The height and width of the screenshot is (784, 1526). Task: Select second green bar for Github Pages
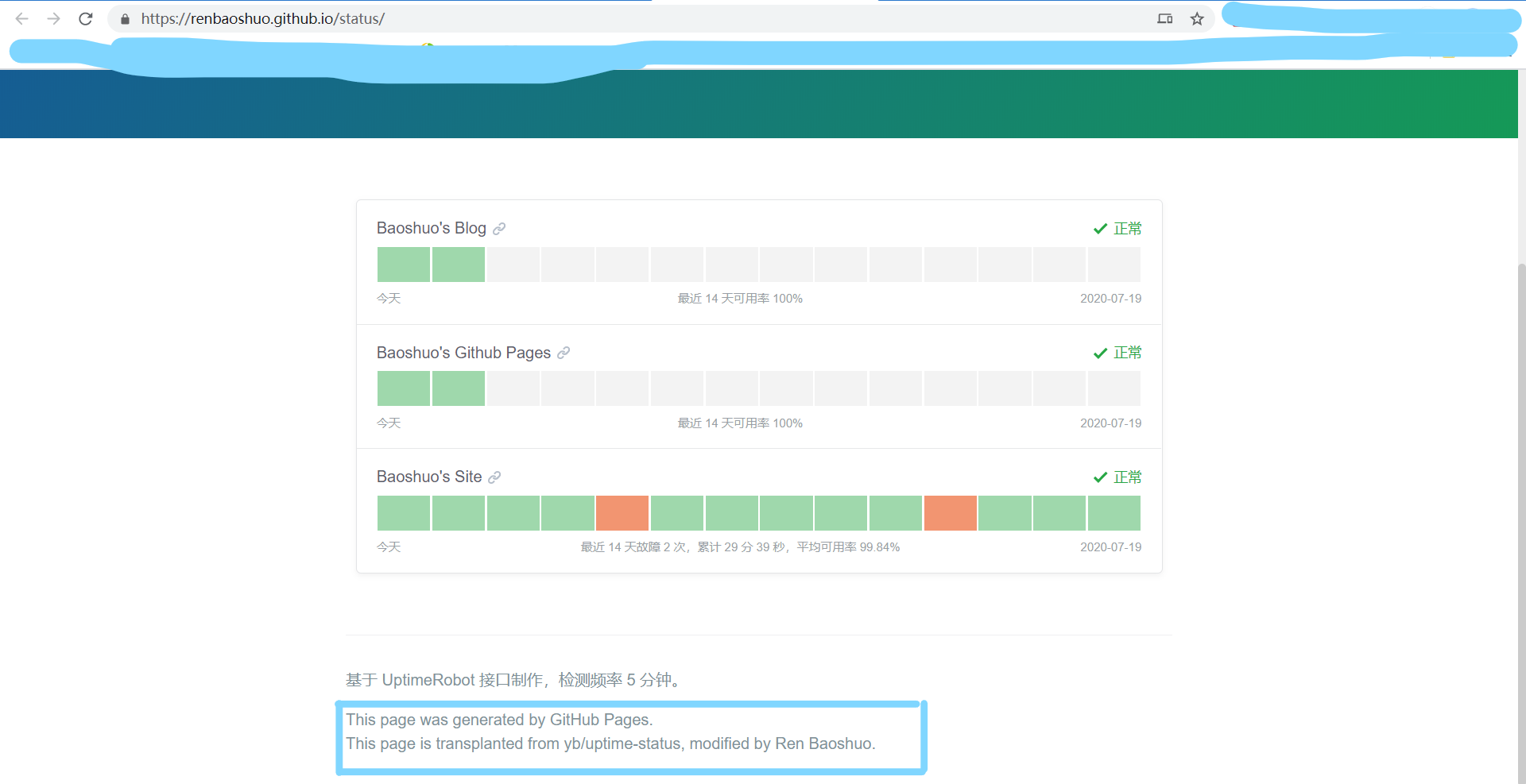(459, 388)
